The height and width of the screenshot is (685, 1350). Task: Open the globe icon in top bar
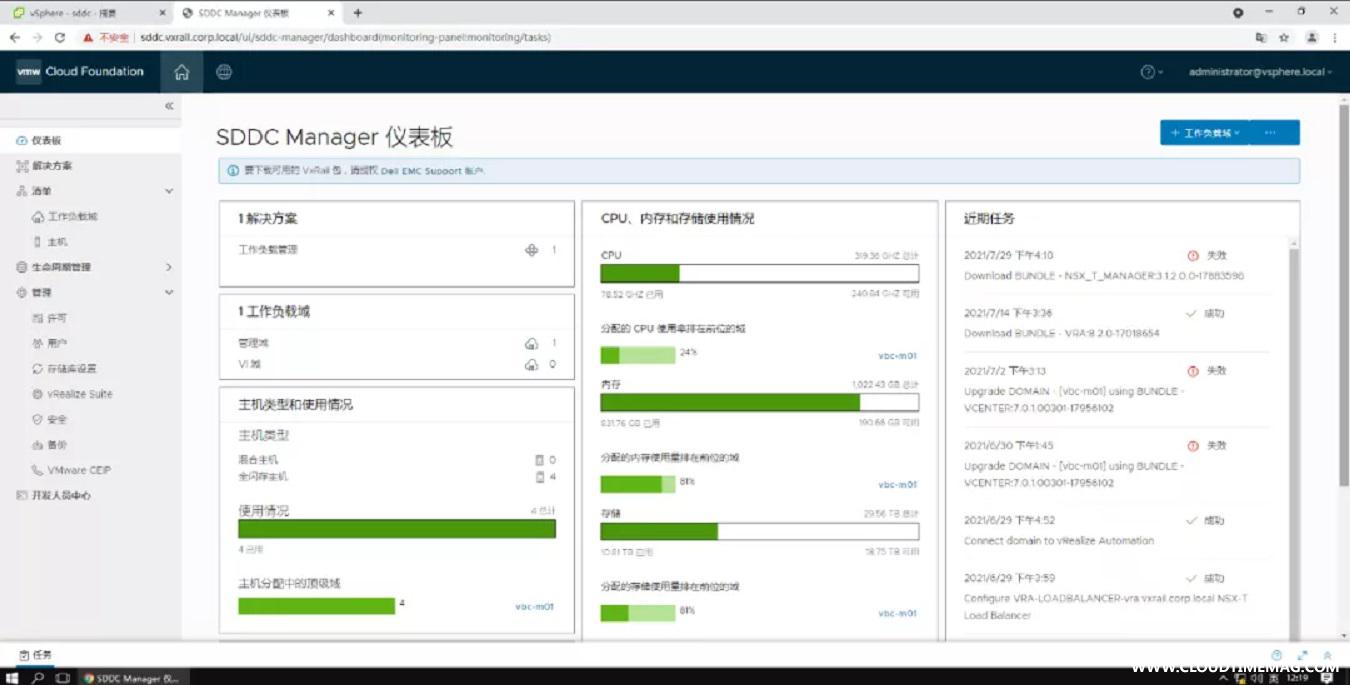pyautogui.click(x=224, y=72)
